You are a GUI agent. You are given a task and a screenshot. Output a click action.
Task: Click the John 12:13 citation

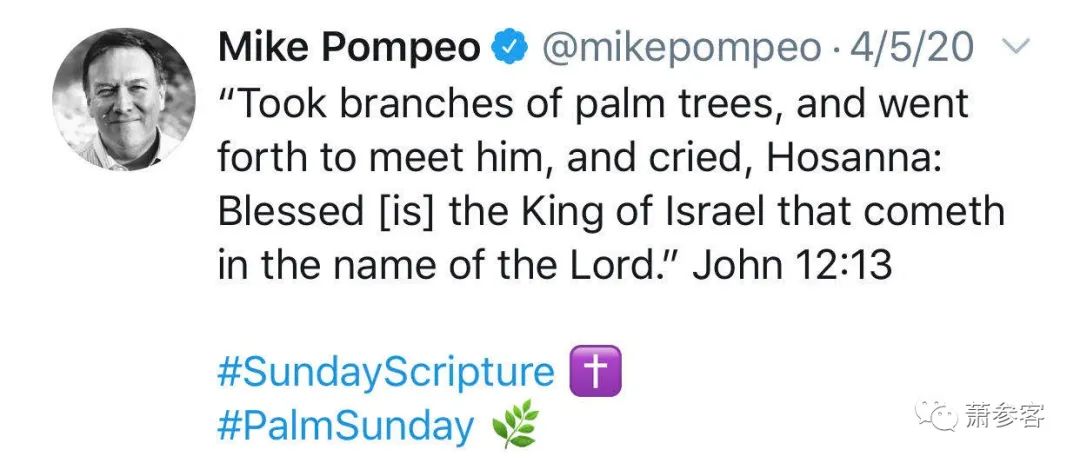(x=793, y=264)
